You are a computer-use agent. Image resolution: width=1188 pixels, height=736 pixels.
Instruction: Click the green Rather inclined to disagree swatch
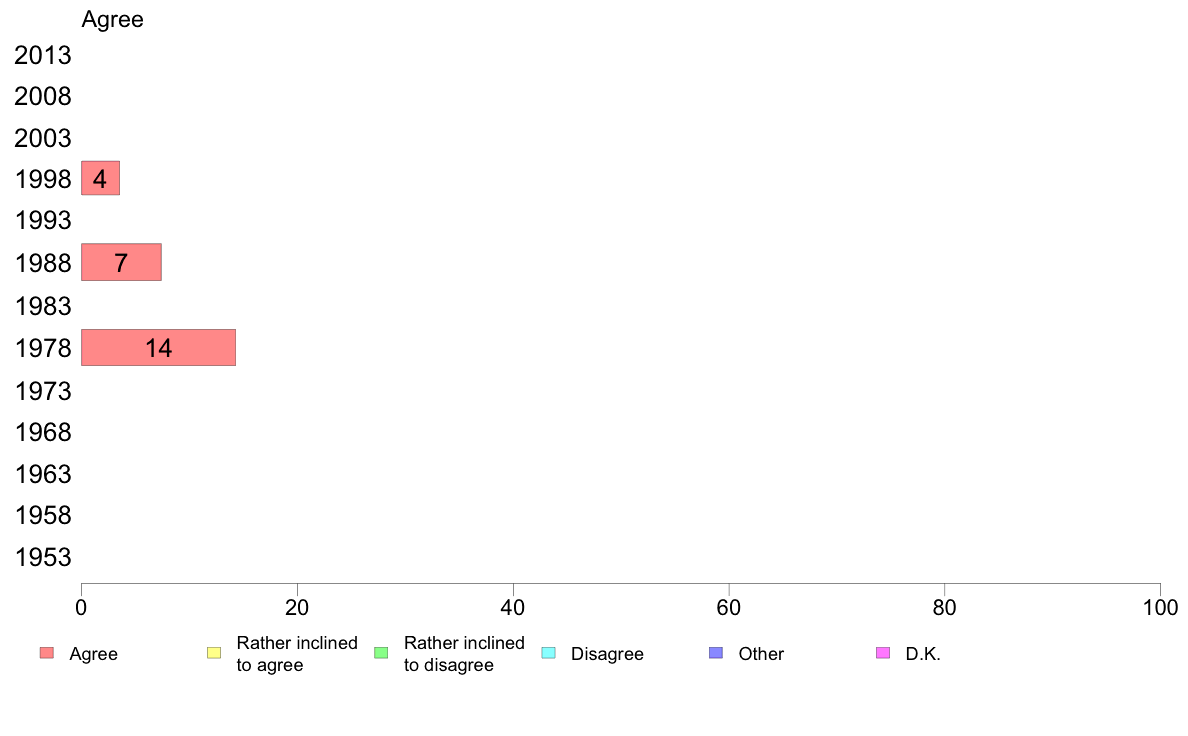coord(381,653)
